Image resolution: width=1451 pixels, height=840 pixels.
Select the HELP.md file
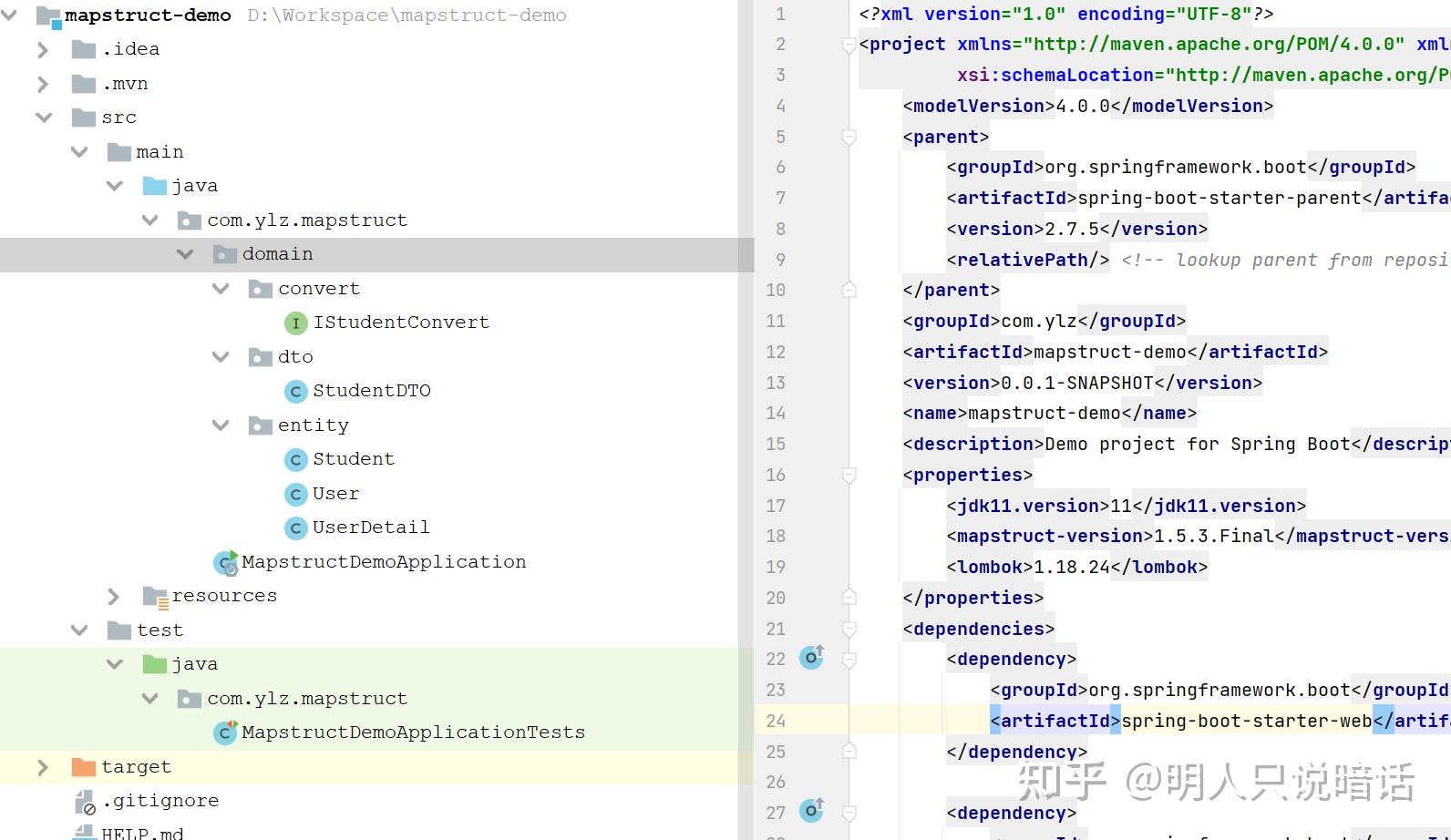coord(142,833)
